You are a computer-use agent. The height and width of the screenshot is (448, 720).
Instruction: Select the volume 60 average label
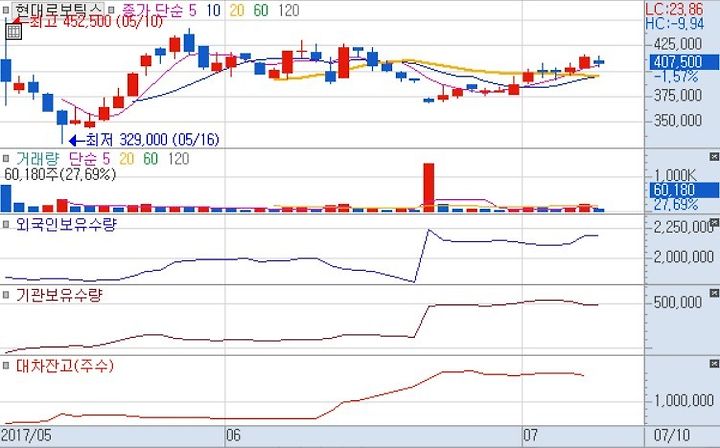[x=151, y=159]
